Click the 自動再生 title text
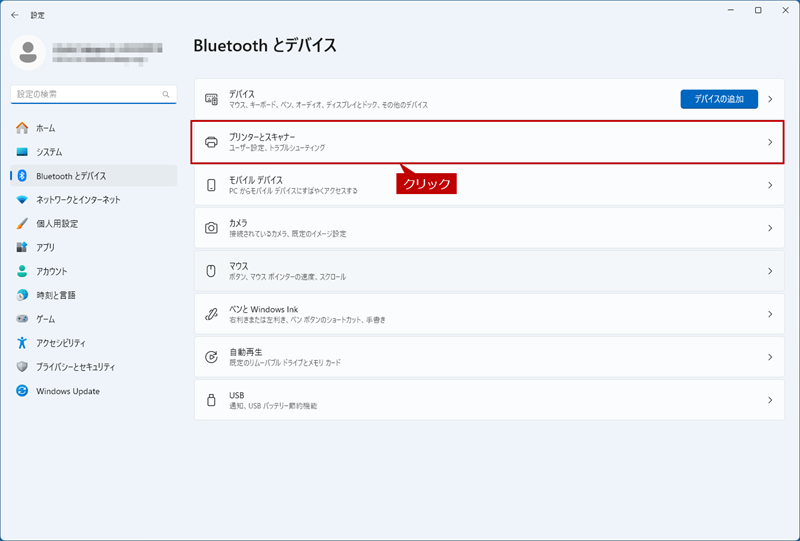 pyautogui.click(x=245, y=352)
